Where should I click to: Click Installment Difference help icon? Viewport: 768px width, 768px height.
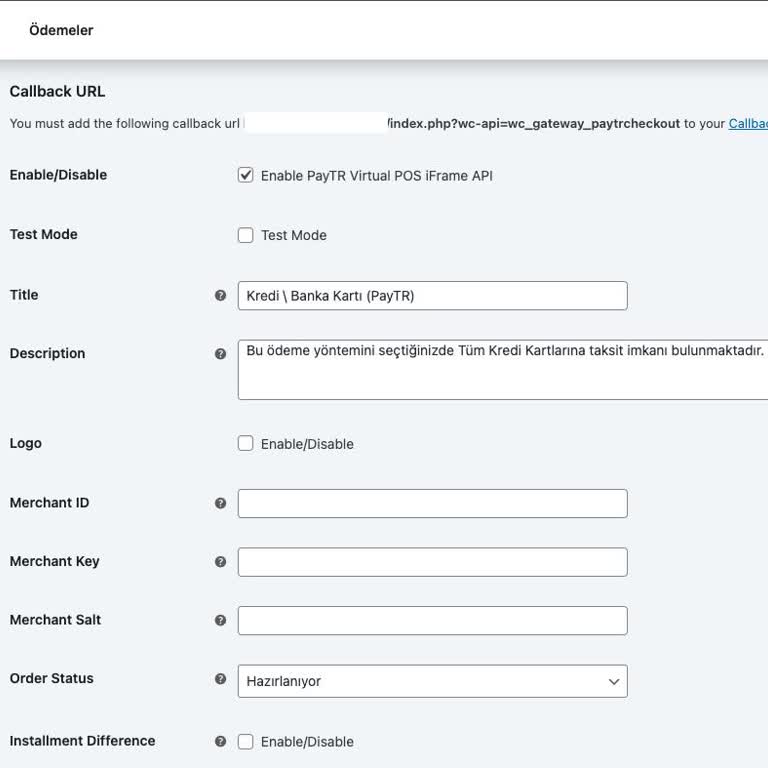(x=220, y=741)
